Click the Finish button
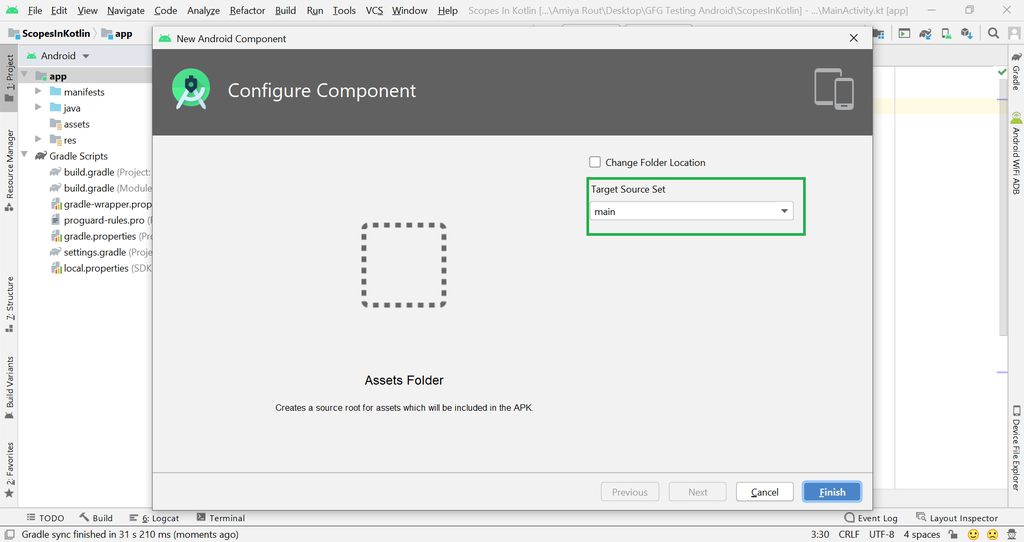Image resolution: width=1024 pixels, height=542 pixels. (x=832, y=492)
